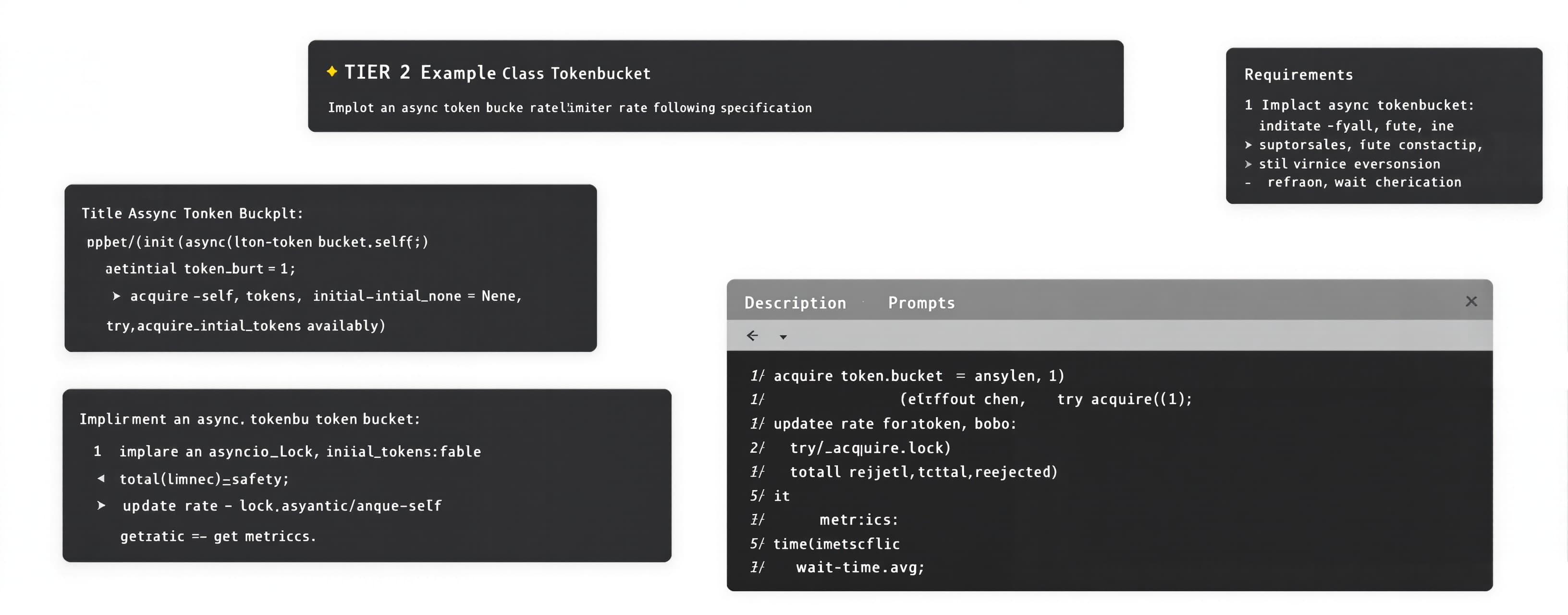This screenshot has height=615, width=1568.
Task: Collapse the 'total(limnec)=safety' left arrow
Action: click(x=101, y=479)
